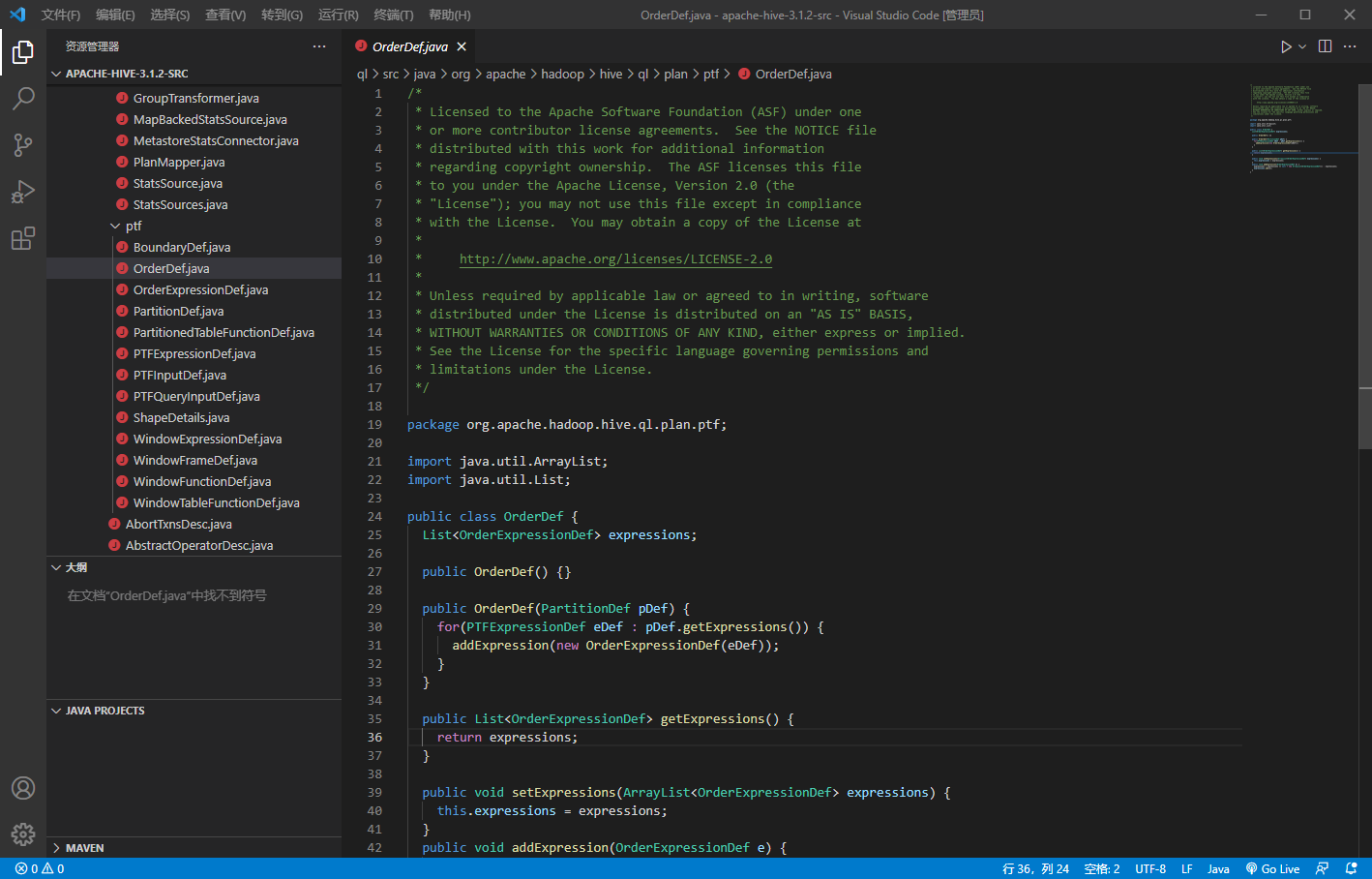Image resolution: width=1372 pixels, height=879 pixels.
Task: Collapse the ptf folder in tree
Action: (x=194, y=226)
